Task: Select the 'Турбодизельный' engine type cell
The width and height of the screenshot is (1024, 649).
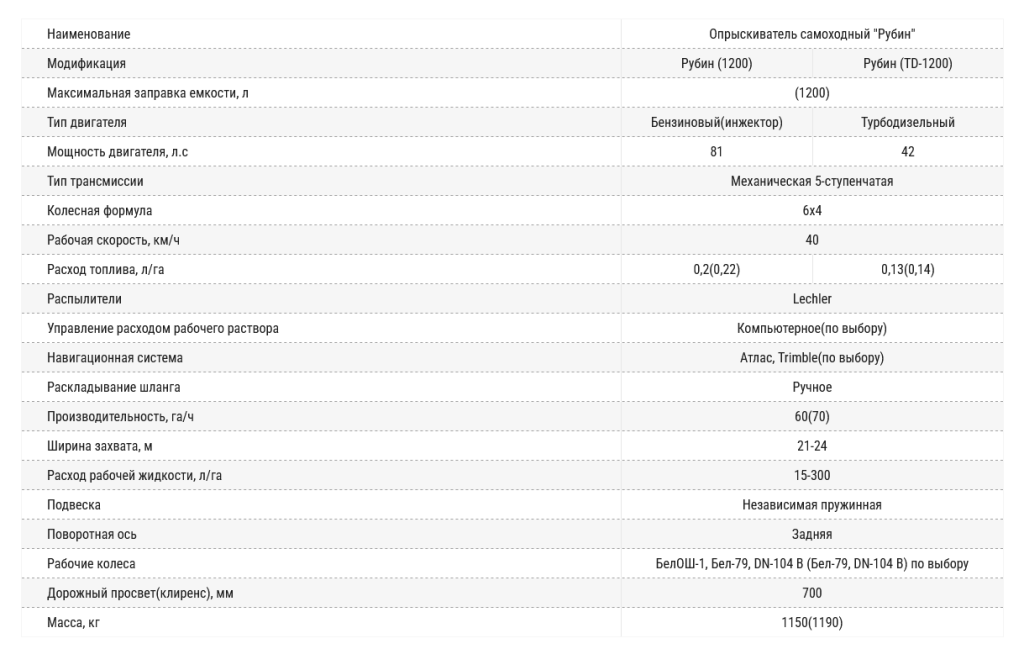Action: 907,123
